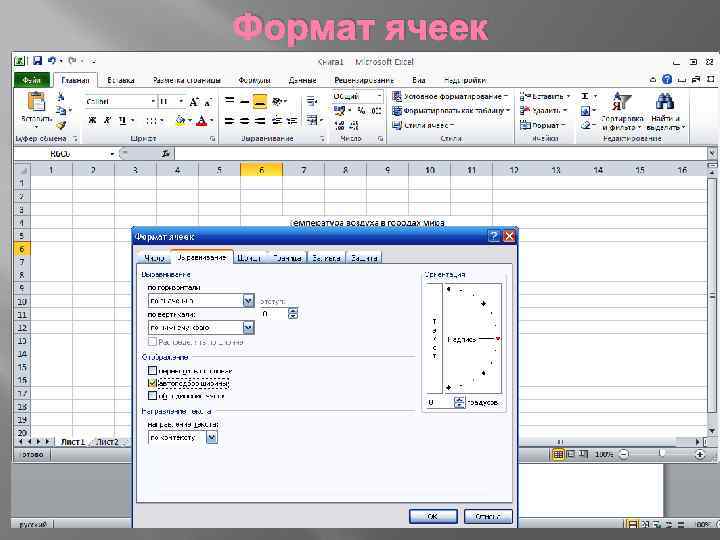This screenshot has height=540, width=720.
Task: Switch to the Защита tab in dialog
Action: (364, 258)
